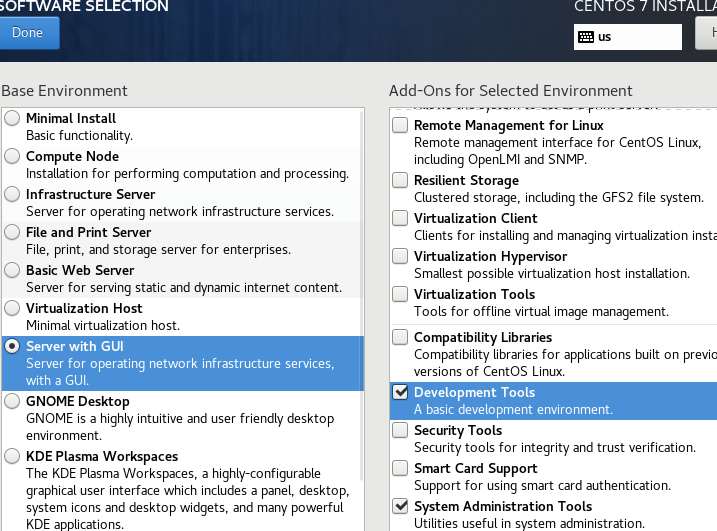The image size is (717, 531).
Task: Enable the Remote Management for Linux checkbox
Action: click(x=400, y=126)
